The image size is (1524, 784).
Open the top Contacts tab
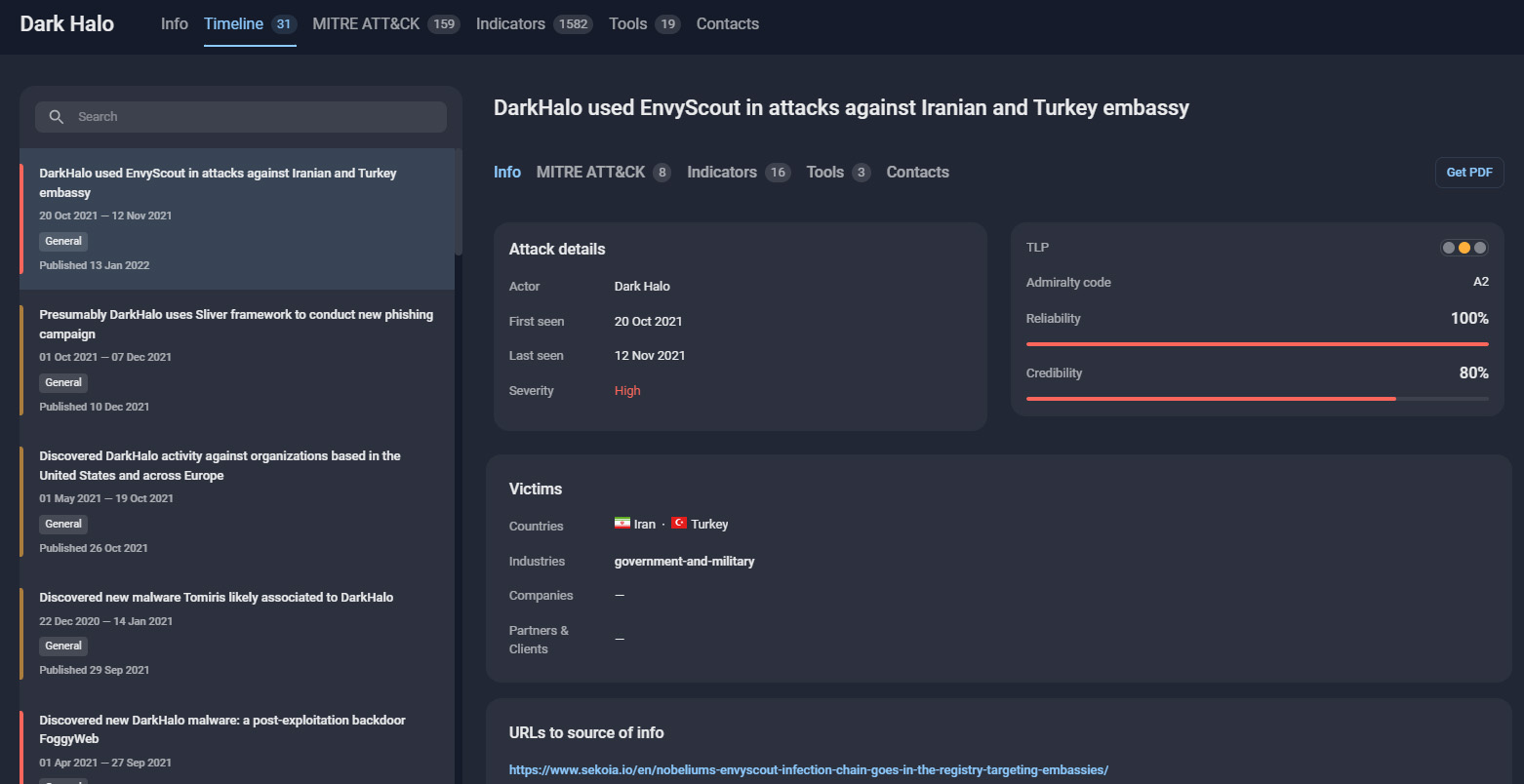(727, 24)
